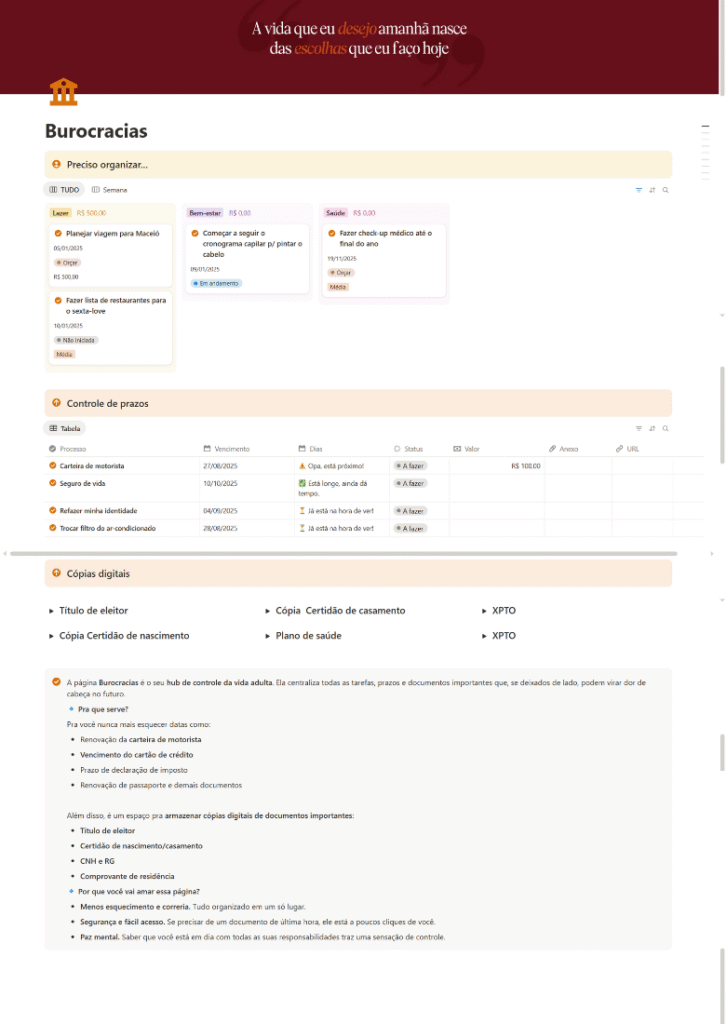This screenshot has width=726, height=1024.
Task: Click the Dias column calendar icon
Action: (302, 449)
